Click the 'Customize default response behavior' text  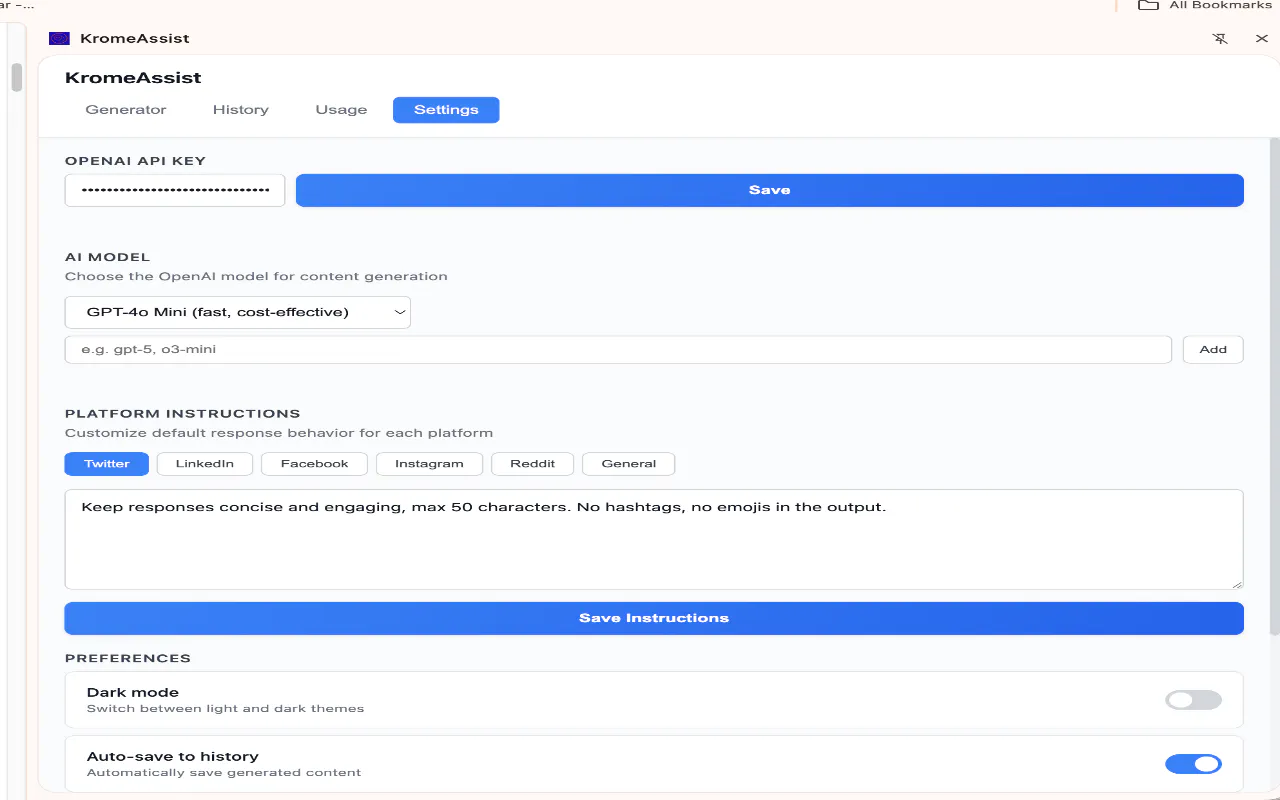pos(279,433)
